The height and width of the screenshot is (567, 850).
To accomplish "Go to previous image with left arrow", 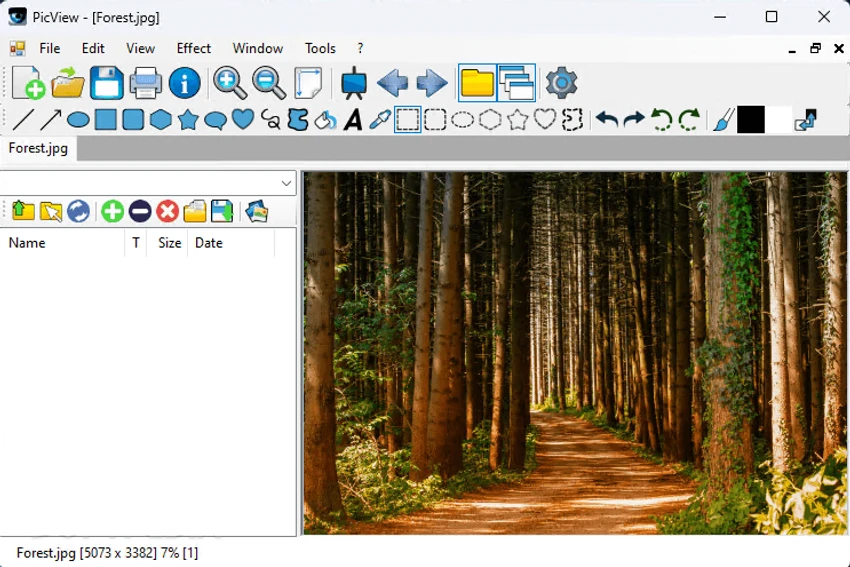I will point(392,83).
